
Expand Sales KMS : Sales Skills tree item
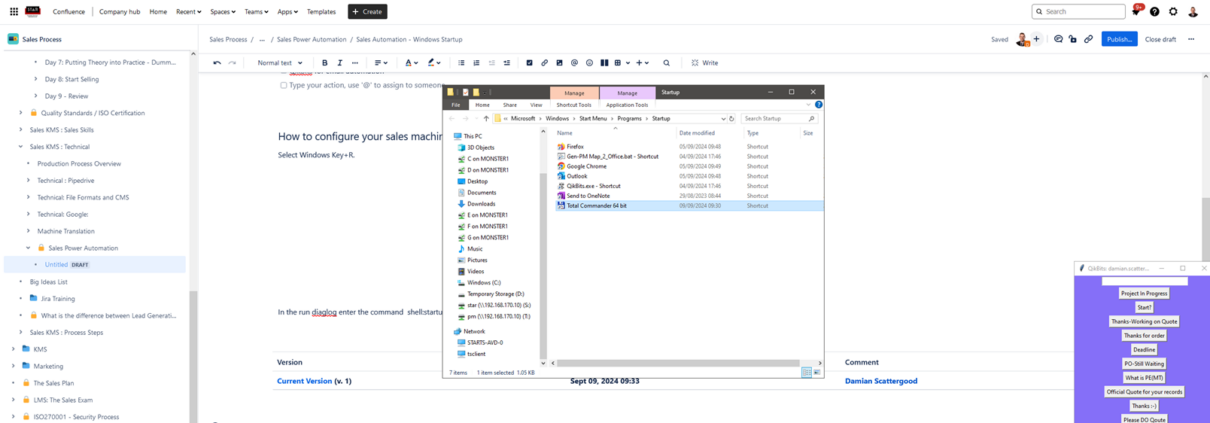coord(21,130)
